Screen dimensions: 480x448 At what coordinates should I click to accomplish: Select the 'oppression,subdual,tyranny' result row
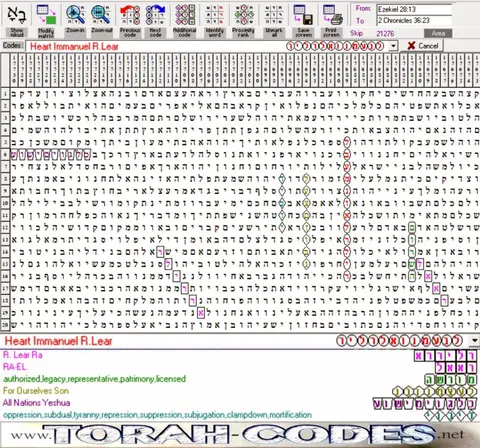(x=240, y=415)
